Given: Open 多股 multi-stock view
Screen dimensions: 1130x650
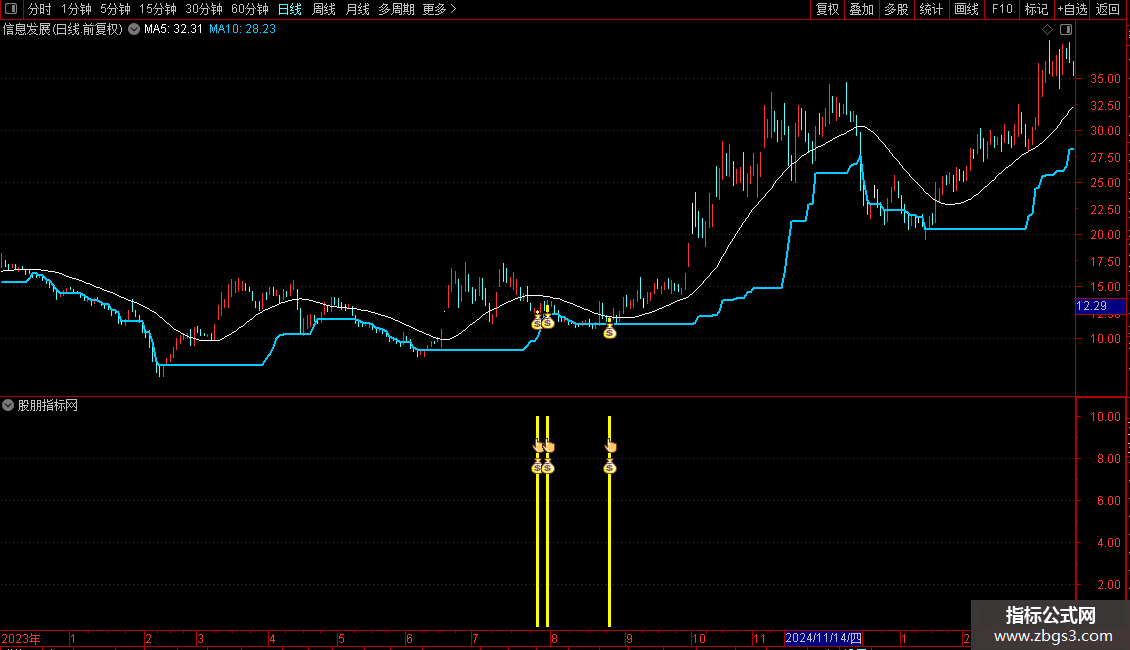Looking at the screenshot, I should tap(897, 9).
